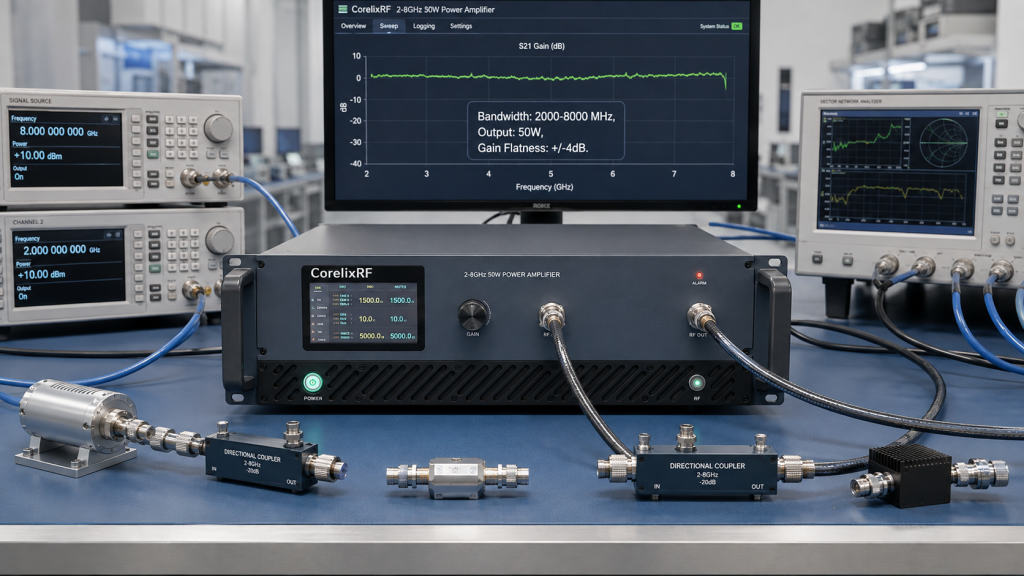Image resolution: width=1024 pixels, height=576 pixels.
Task: Click the Smith chart on the network analyzer
Action: tap(943, 142)
